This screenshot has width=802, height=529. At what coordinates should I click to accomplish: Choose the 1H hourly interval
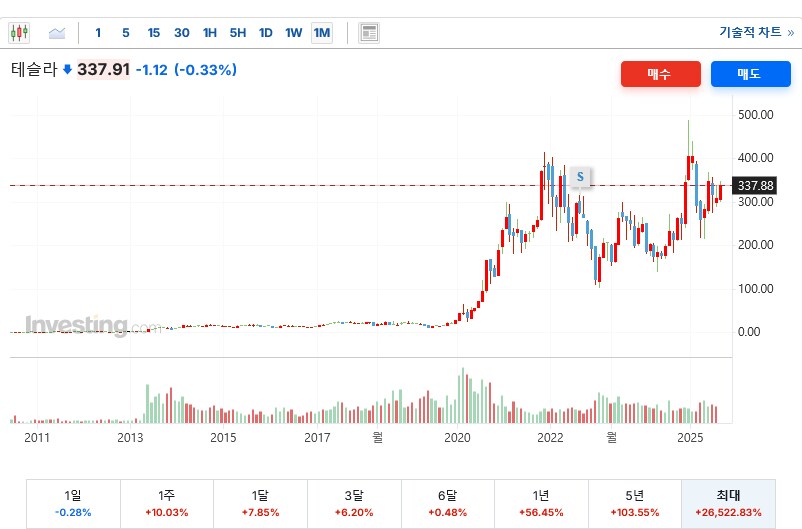(x=209, y=33)
